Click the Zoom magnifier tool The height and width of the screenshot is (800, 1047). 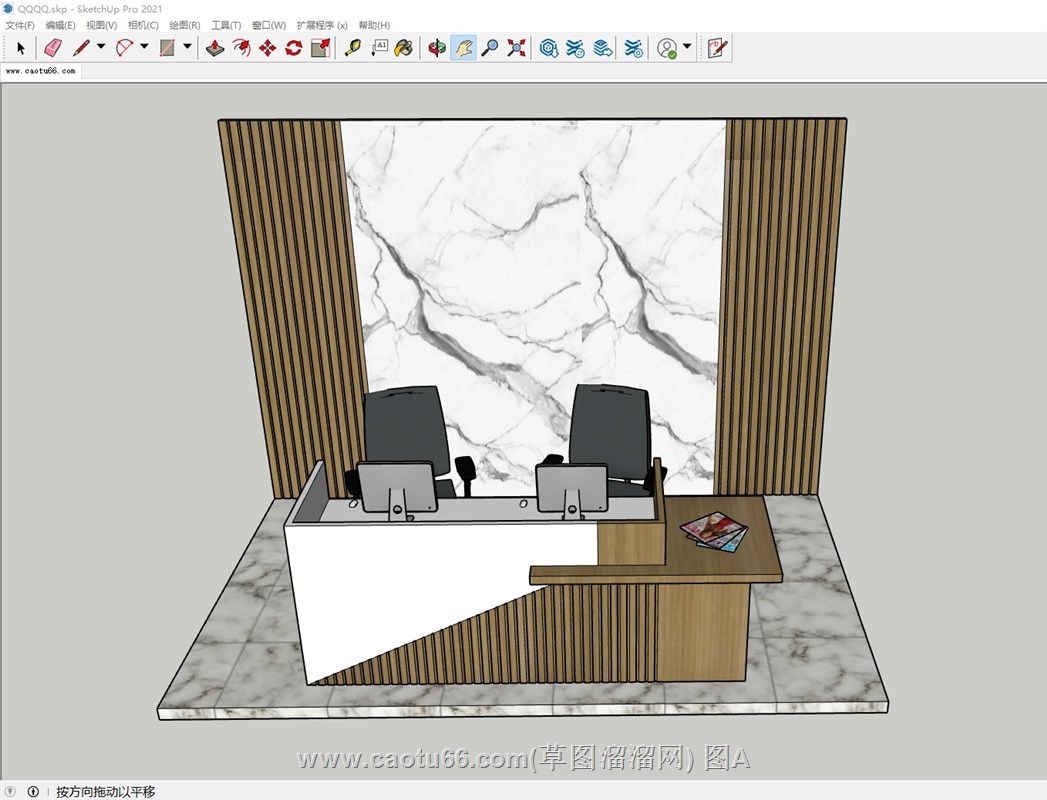[x=490, y=47]
